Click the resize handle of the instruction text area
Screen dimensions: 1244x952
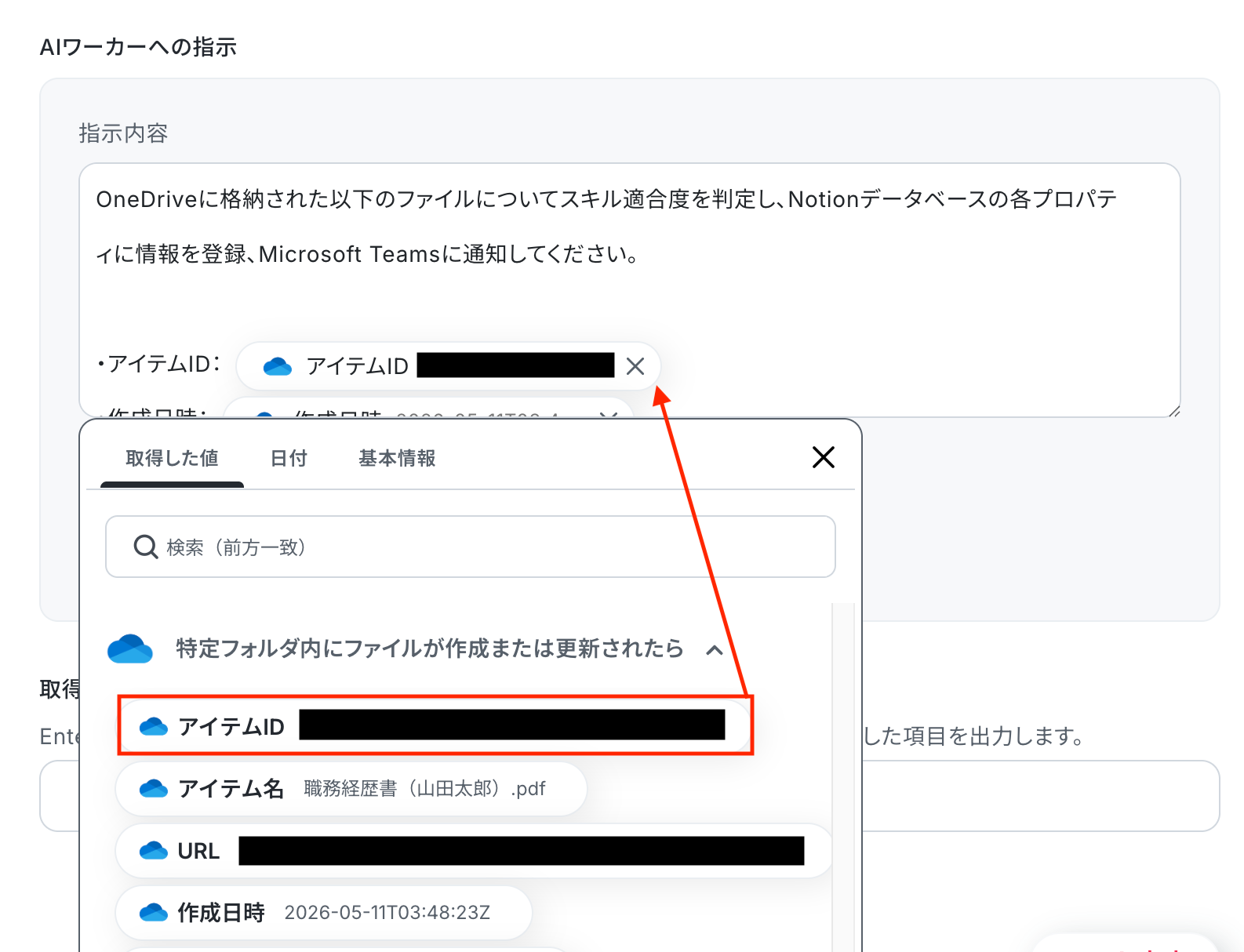click(x=1173, y=410)
